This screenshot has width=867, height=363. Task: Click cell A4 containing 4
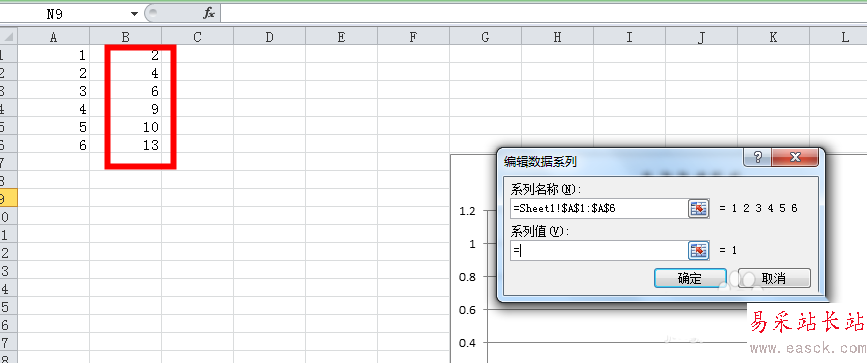tap(54, 108)
